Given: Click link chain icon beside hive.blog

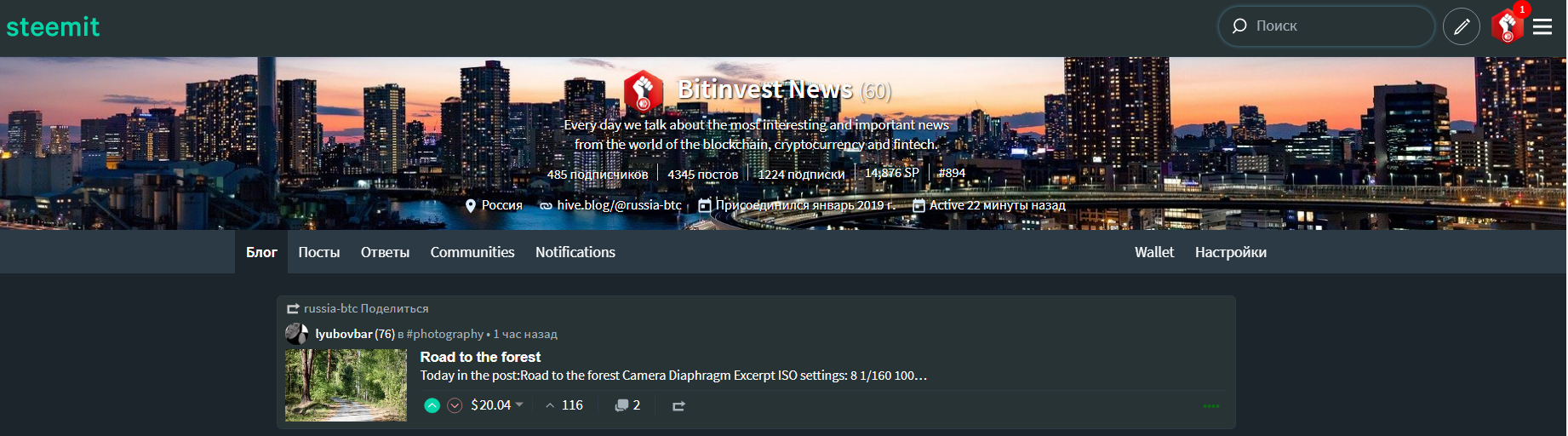Looking at the screenshot, I should [x=546, y=206].
